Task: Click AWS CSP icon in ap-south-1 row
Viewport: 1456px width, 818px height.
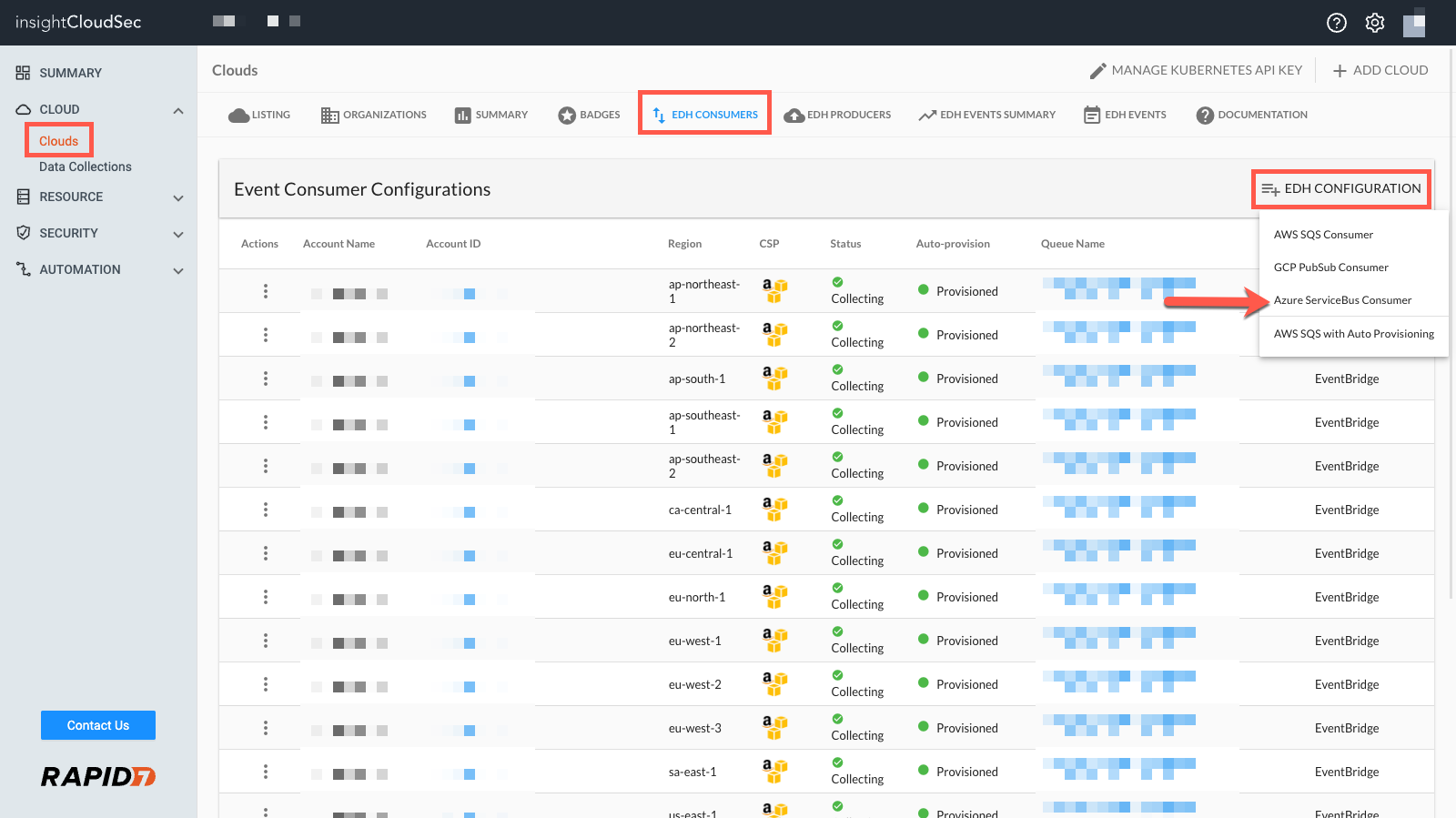Action: click(x=774, y=379)
